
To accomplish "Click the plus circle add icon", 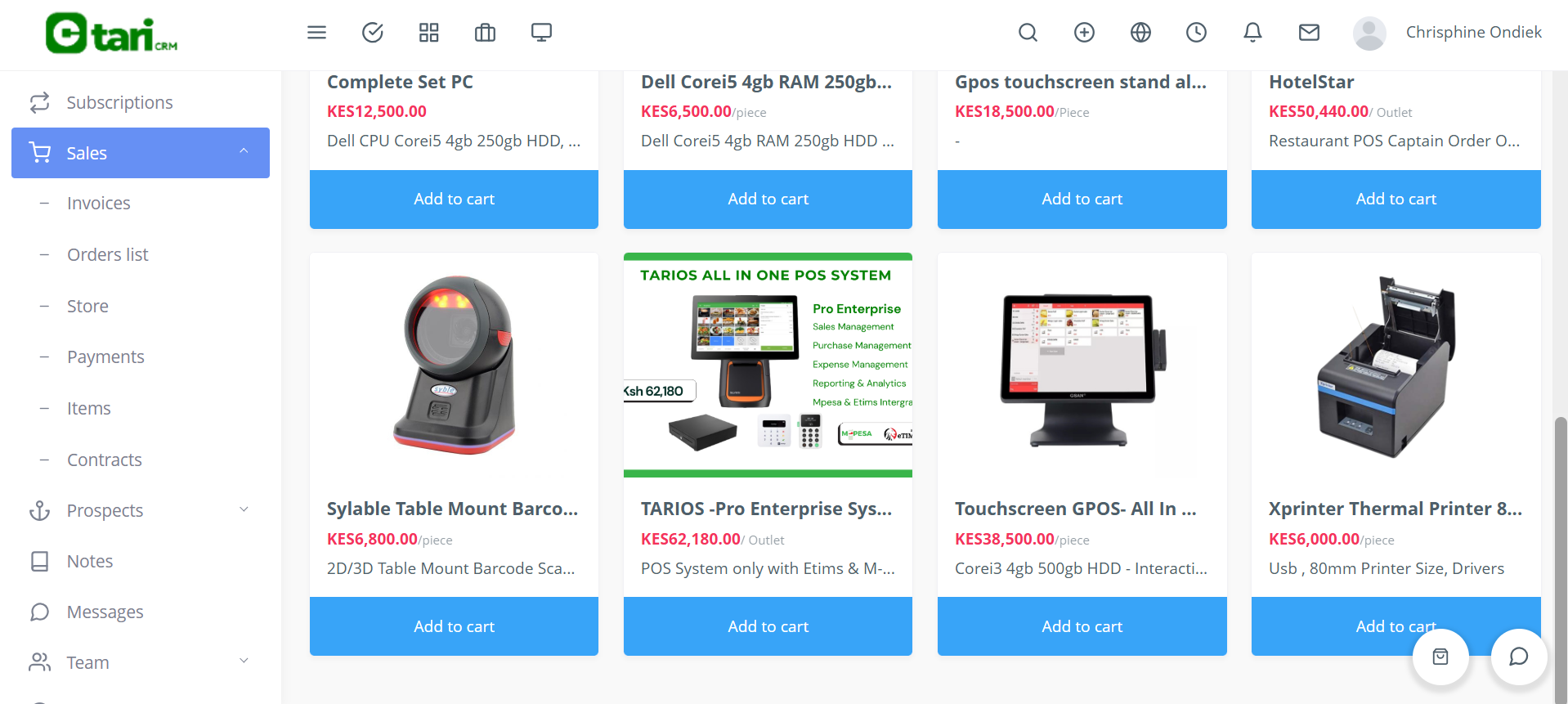I will point(1084,33).
